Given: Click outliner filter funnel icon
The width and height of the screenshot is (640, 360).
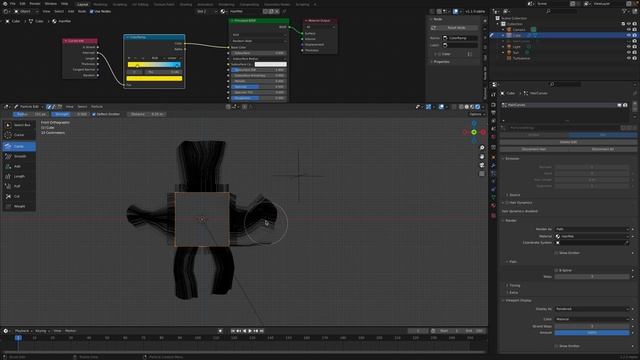Looking at the screenshot, I should click(x=625, y=11).
